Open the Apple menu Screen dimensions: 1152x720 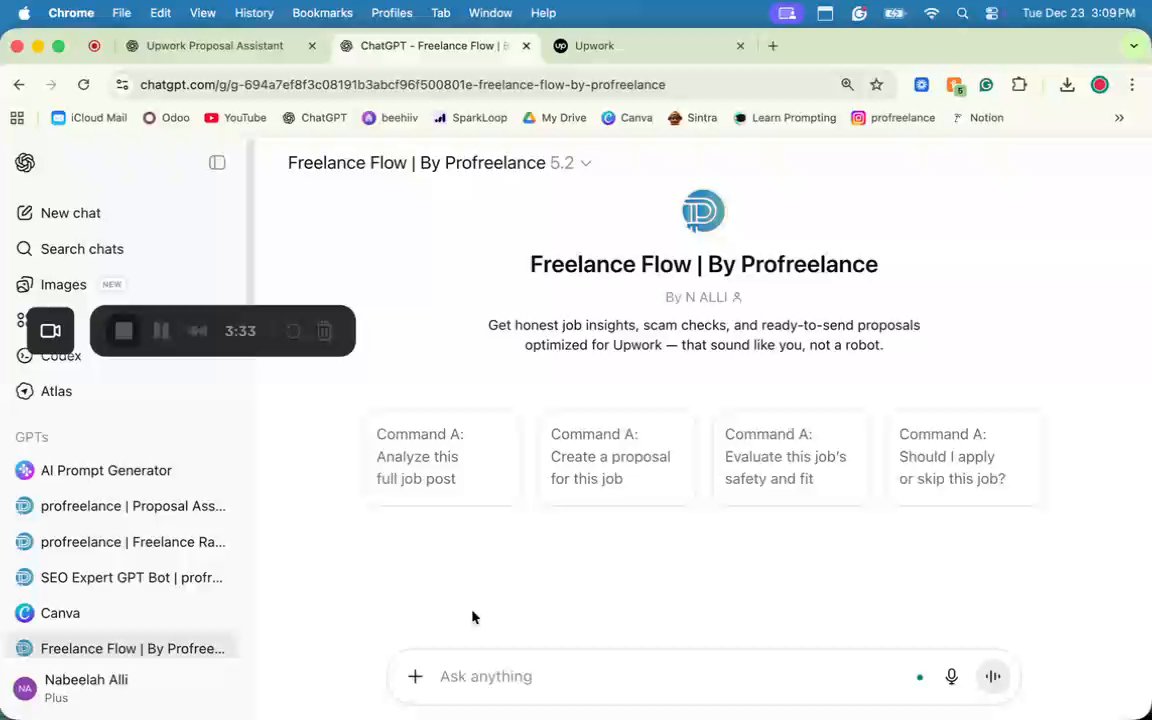[24, 12]
